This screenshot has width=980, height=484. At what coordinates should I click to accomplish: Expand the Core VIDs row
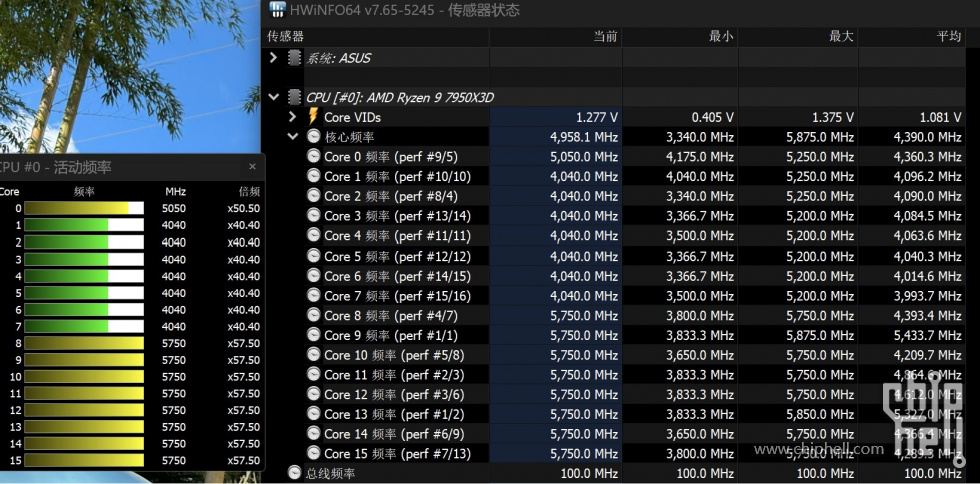[292, 116]
